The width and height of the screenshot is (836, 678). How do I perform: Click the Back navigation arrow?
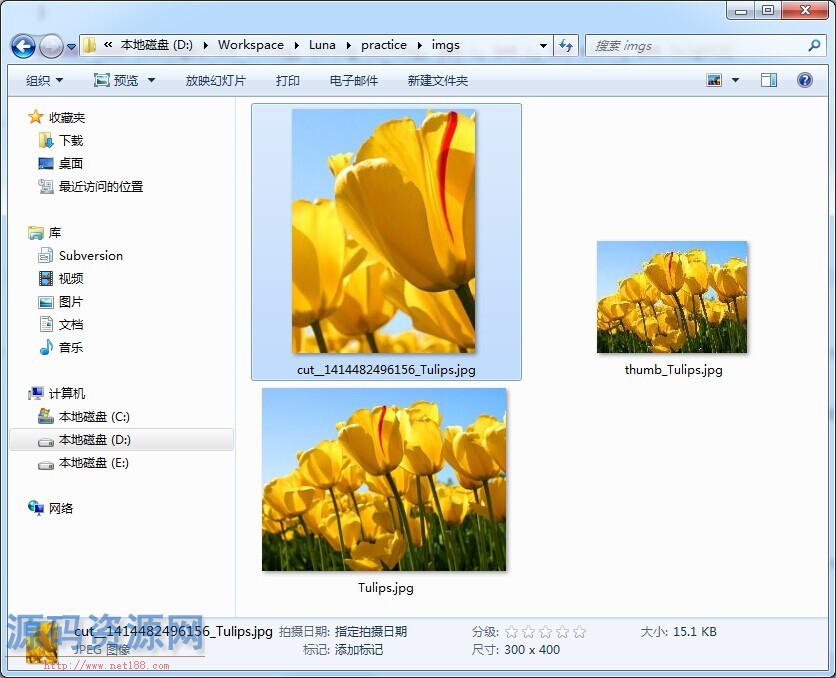tap(23, 46)
